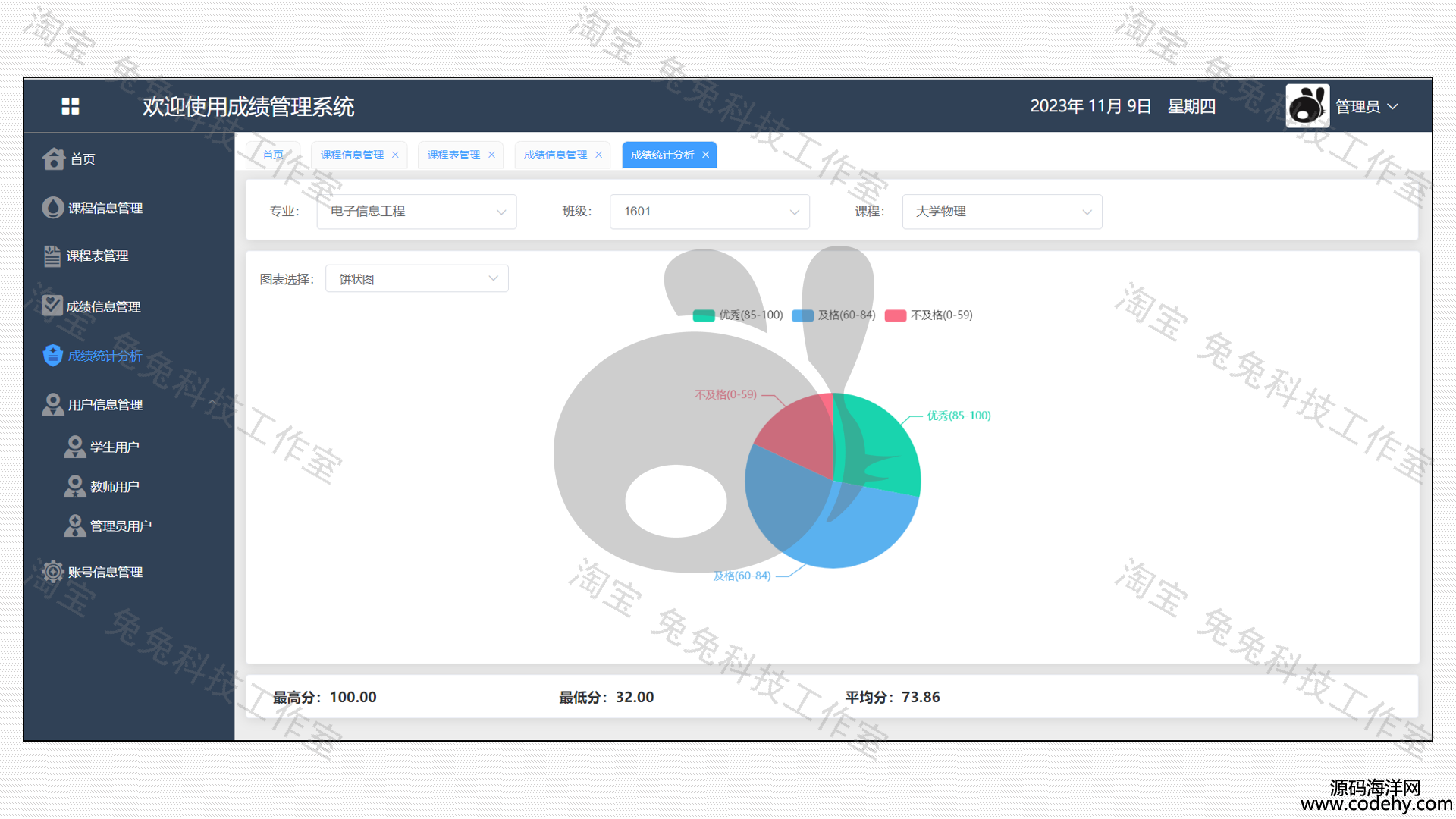Click the course schedule document icon
1456x819 pixels.
(52, 256)
